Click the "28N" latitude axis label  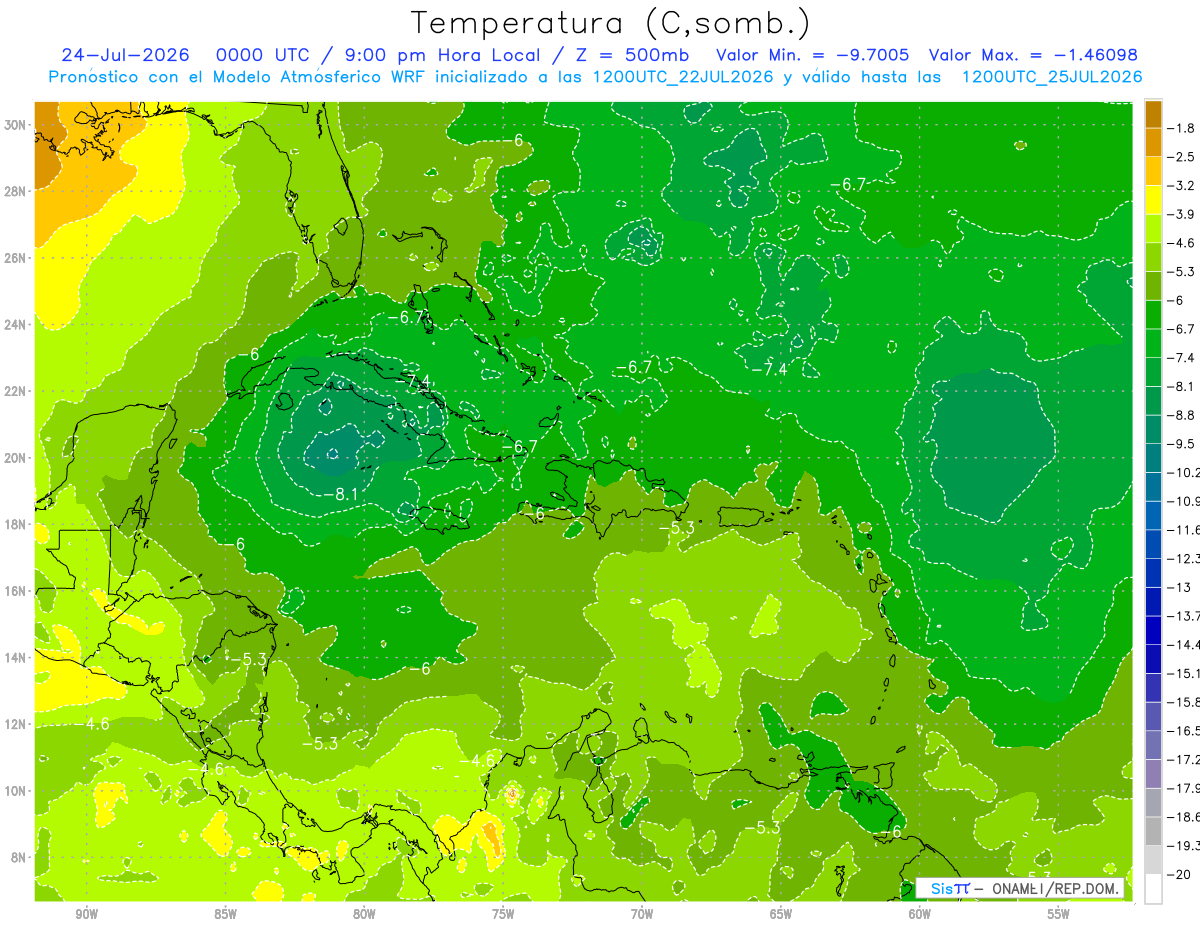pos(16,191)
